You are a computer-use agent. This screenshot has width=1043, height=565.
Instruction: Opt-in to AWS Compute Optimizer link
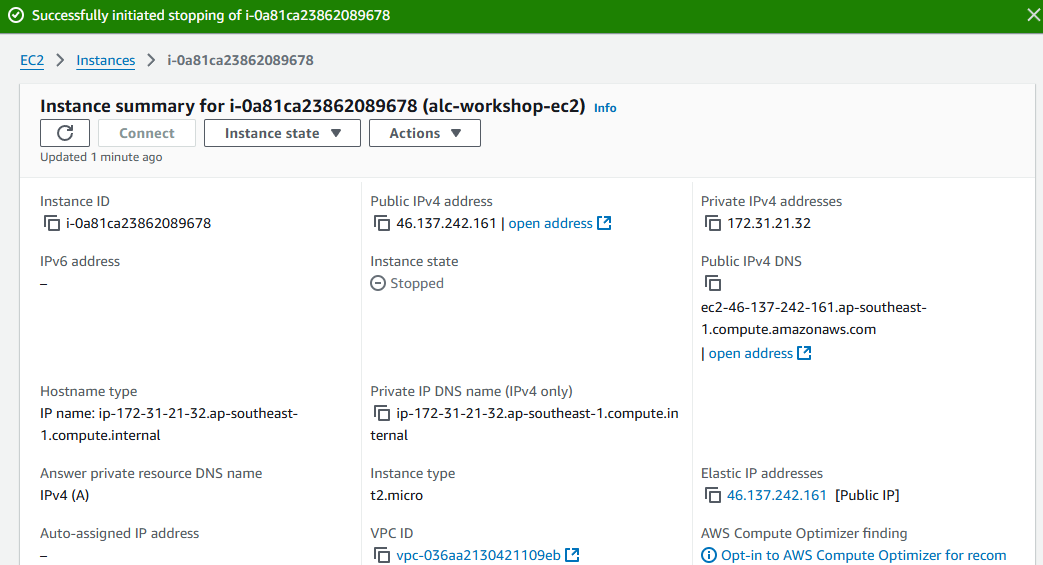click(862, 556)
